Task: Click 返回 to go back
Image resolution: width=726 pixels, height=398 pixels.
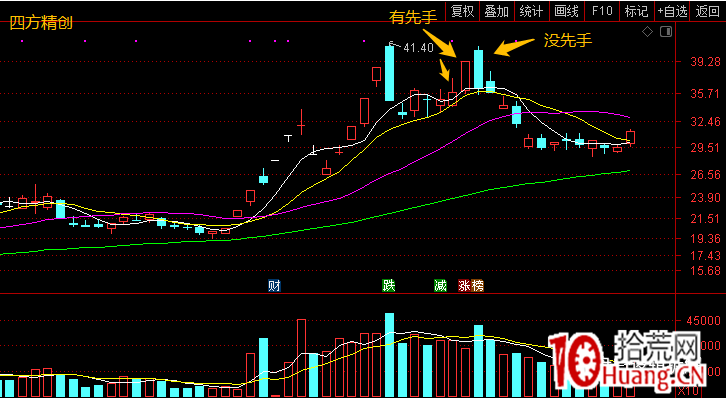Action: (x=707, y=11)
